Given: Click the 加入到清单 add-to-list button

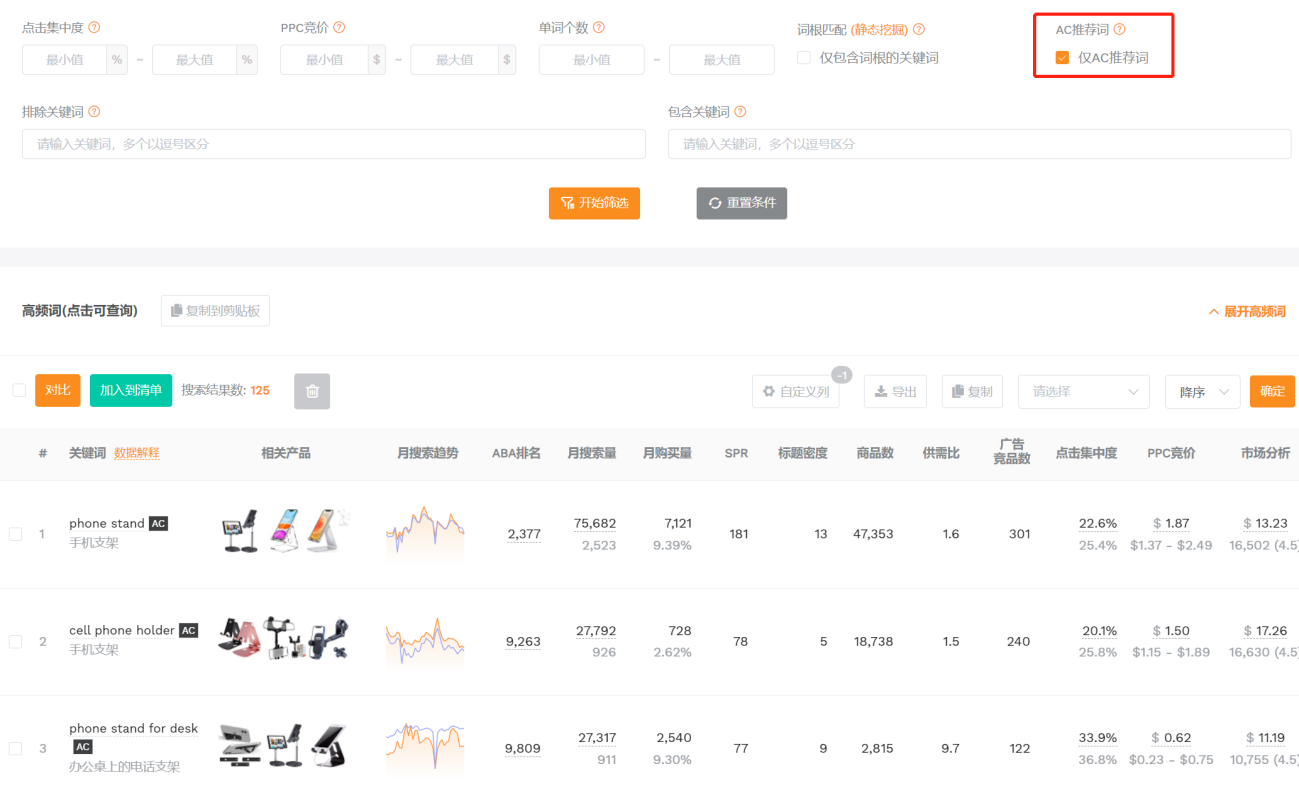Looking at the screenshot, I should (x=130, y=390).
